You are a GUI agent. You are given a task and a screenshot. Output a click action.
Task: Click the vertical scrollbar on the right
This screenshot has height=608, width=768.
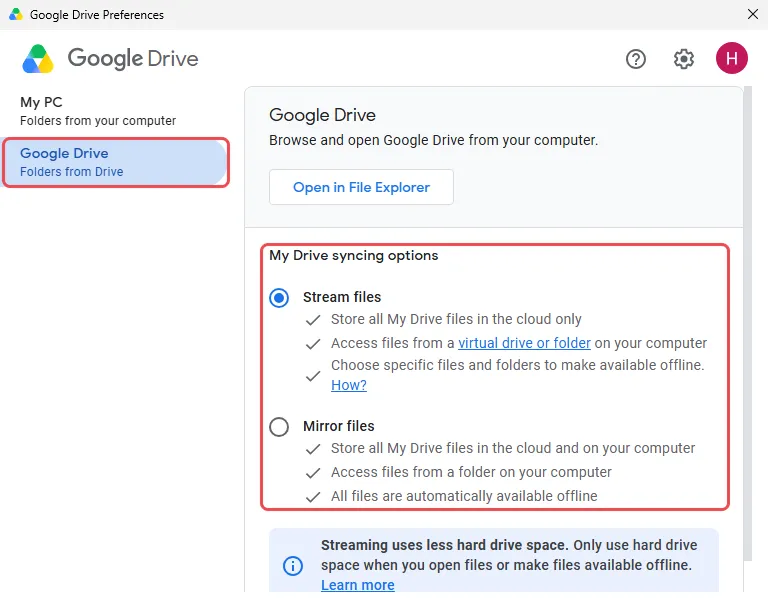[747, 323]
